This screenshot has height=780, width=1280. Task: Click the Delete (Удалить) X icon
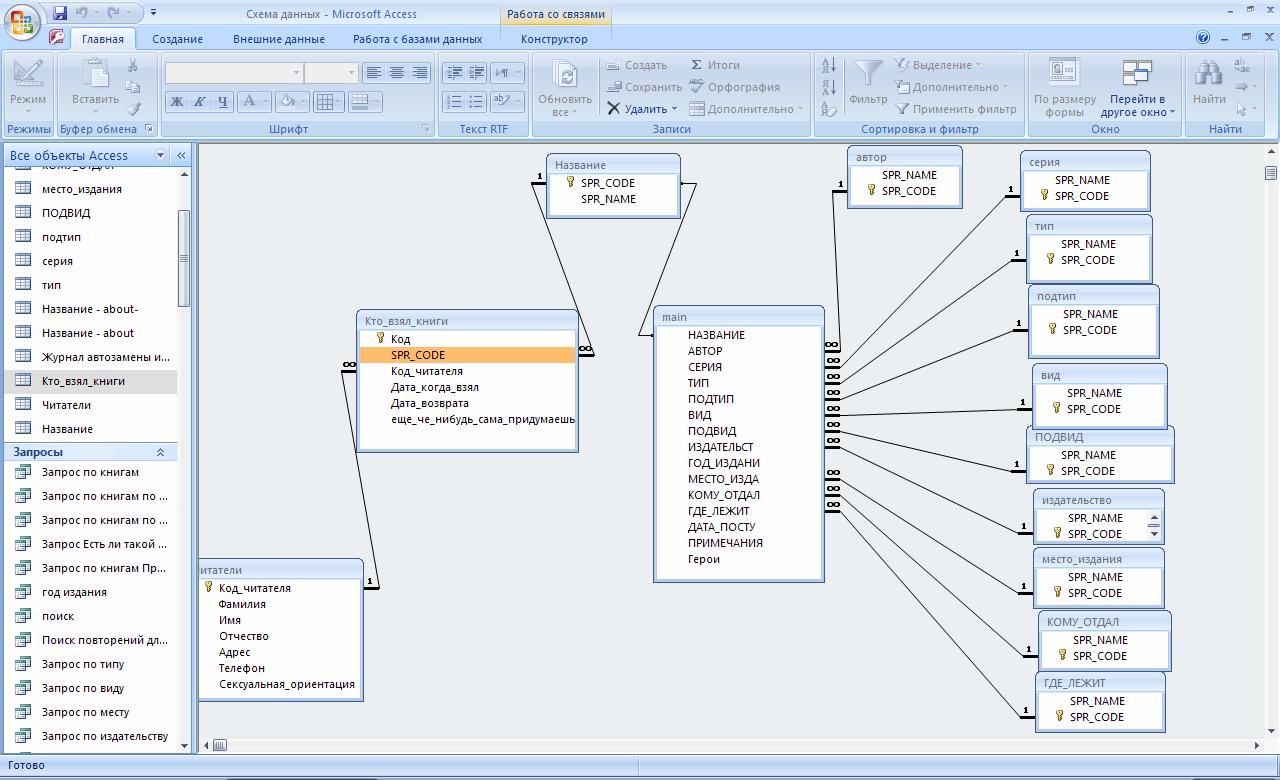point(613,109)
